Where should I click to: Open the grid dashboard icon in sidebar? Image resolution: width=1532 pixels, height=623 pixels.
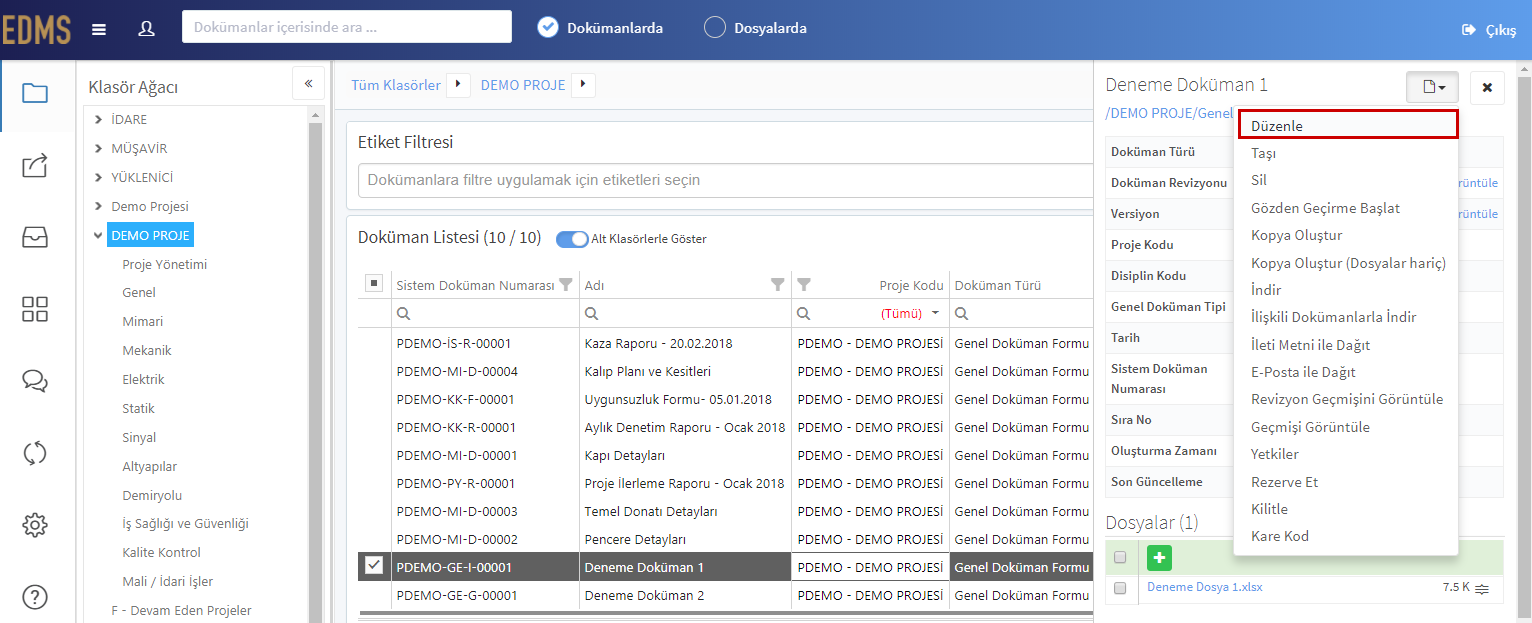pyautogui.click(x=35, y=309)
